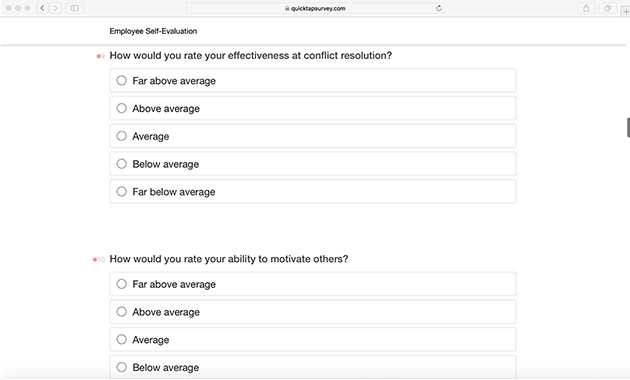The image size is (630, 380).
Task: Show all tabs overview icon
Action: [608, 8]
